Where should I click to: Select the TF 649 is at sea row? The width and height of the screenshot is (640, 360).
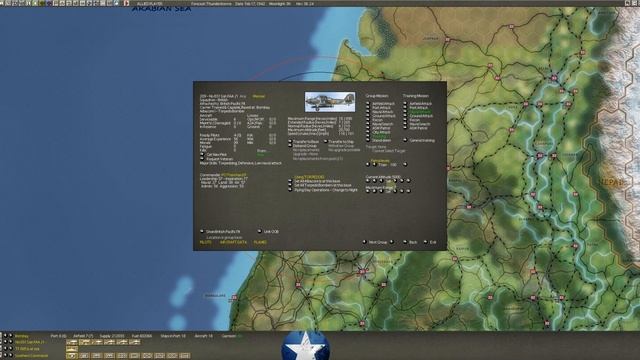(x=28, y=349)
